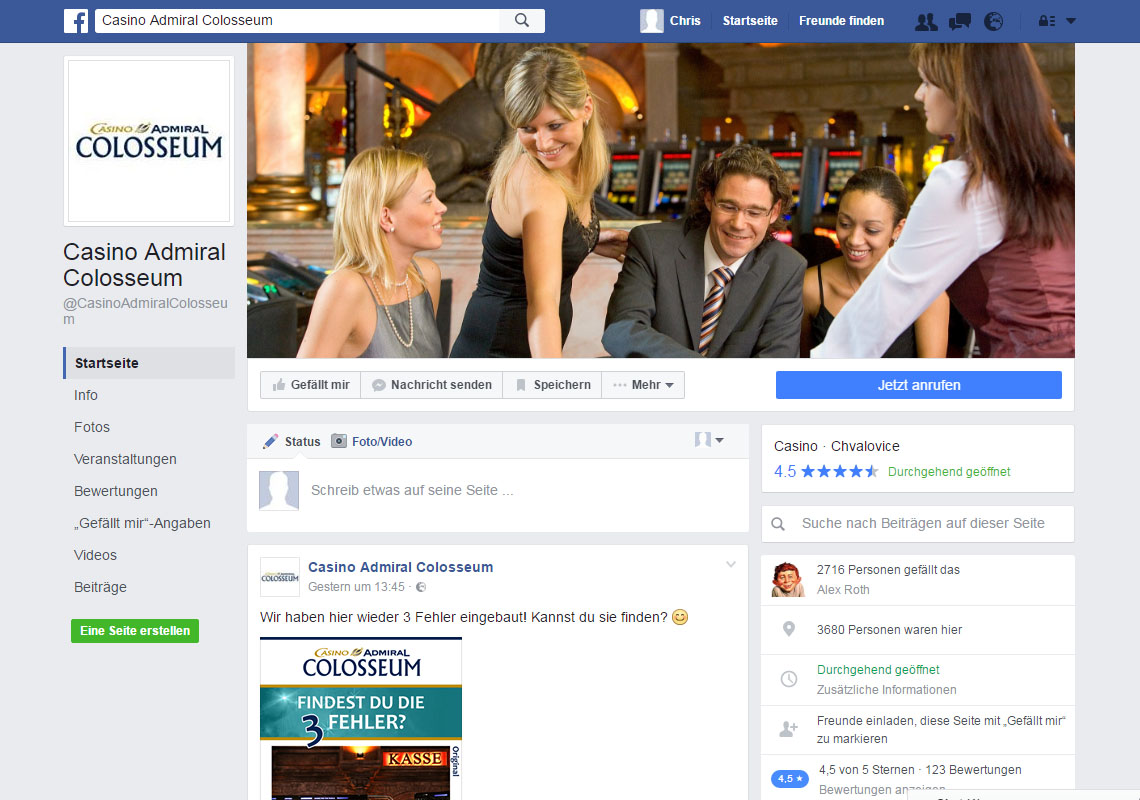Open the Casino Admiral Colosseum profile picture
Screen dimensions: 1140x800
point(149,140)
